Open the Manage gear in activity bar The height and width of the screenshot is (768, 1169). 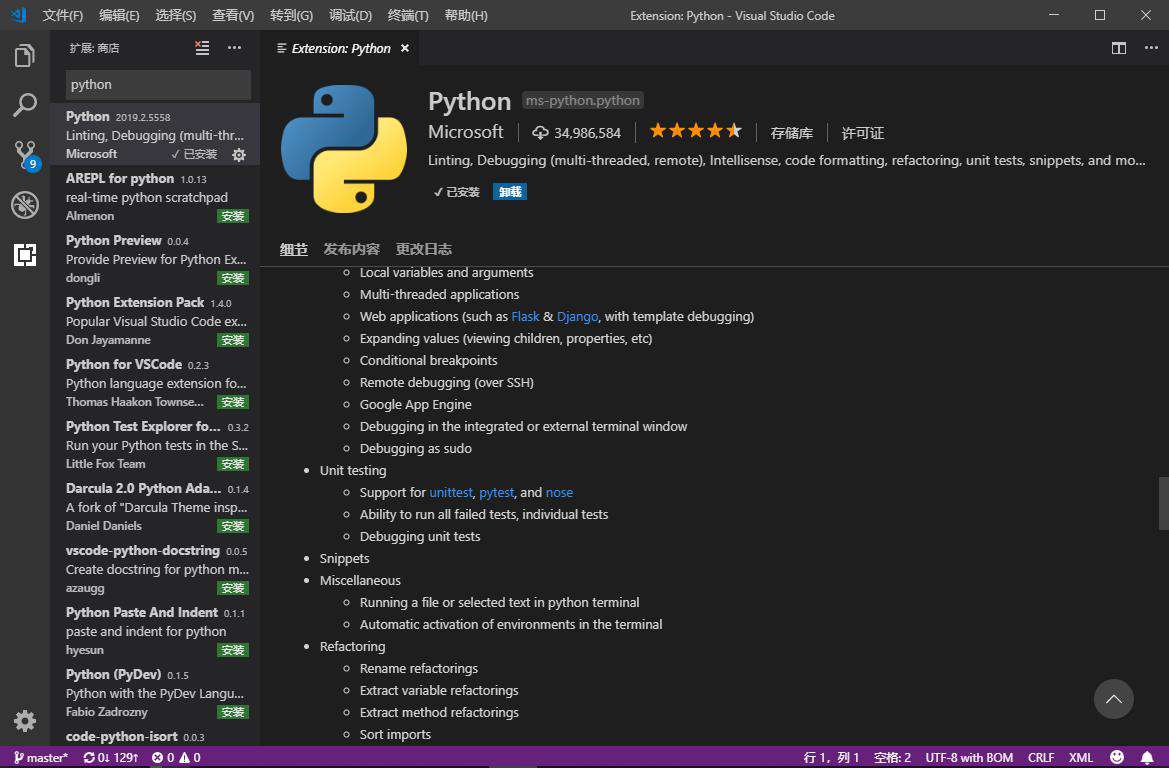point(25,721)
